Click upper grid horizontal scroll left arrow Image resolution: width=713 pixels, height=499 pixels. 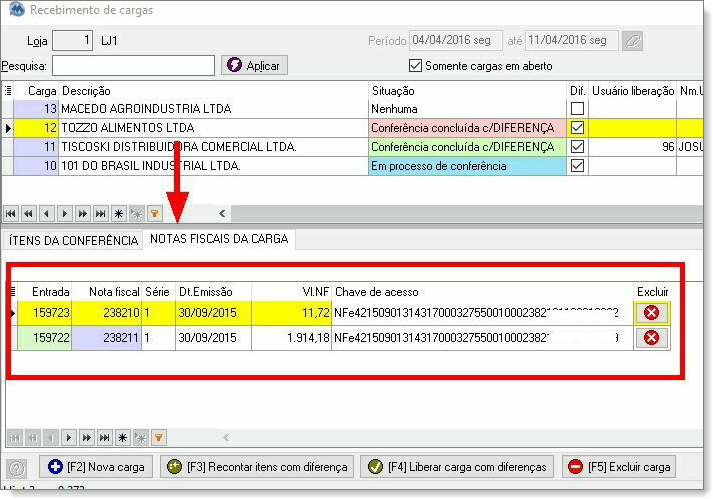222,213
